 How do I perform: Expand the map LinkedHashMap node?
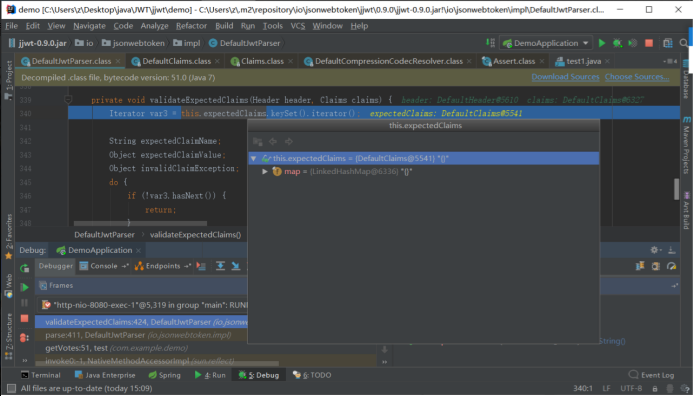coord(265,171)
